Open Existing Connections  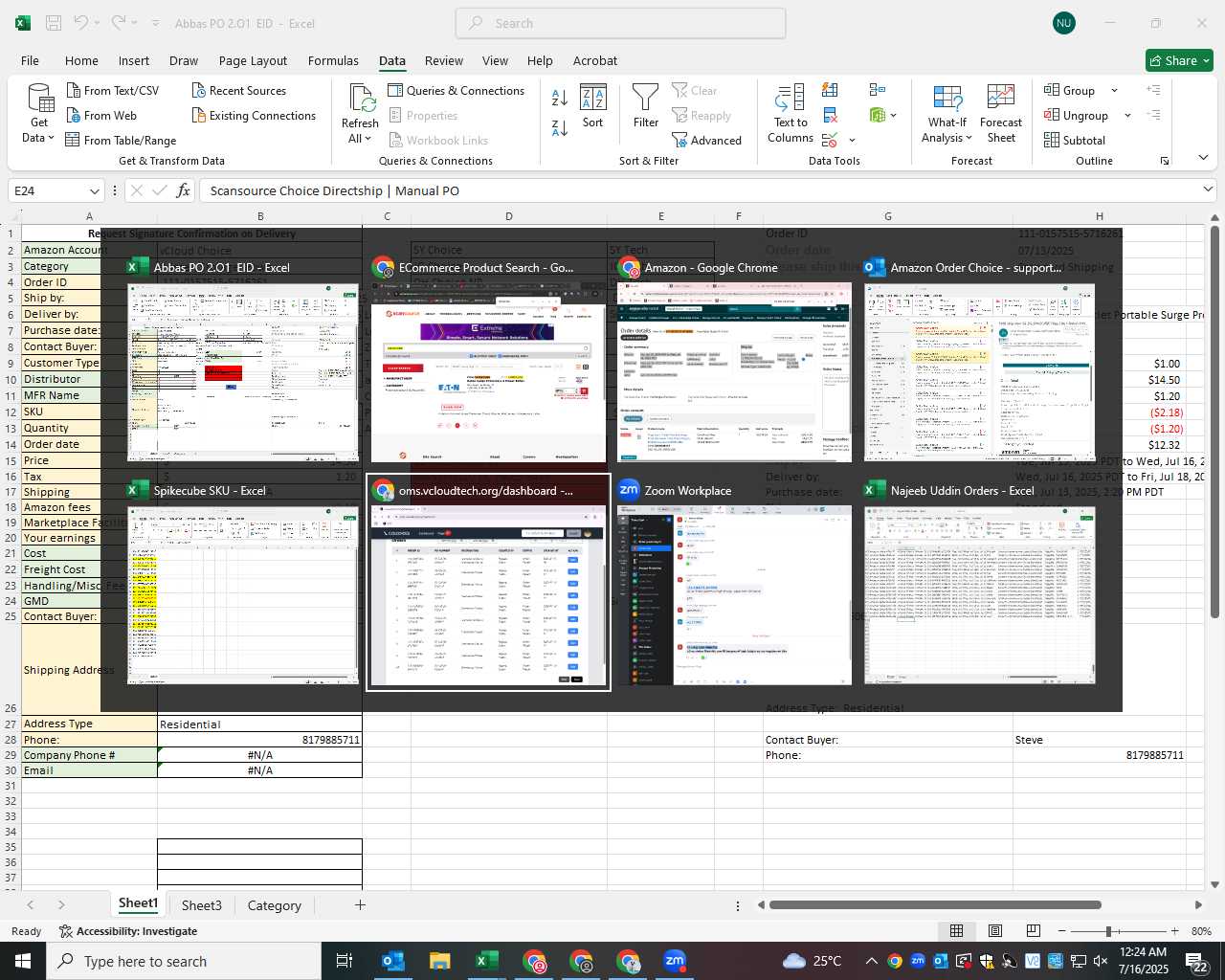[254, 115]
